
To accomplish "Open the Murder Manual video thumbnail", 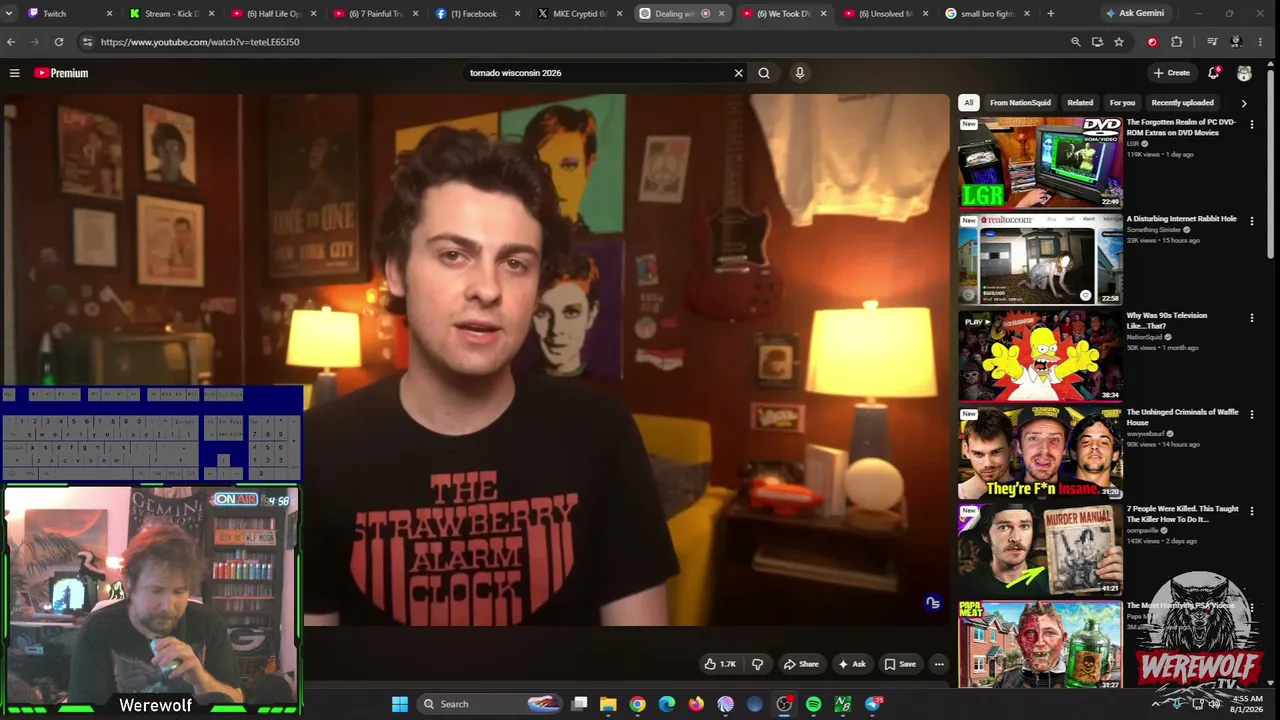I will (1040, 550).
